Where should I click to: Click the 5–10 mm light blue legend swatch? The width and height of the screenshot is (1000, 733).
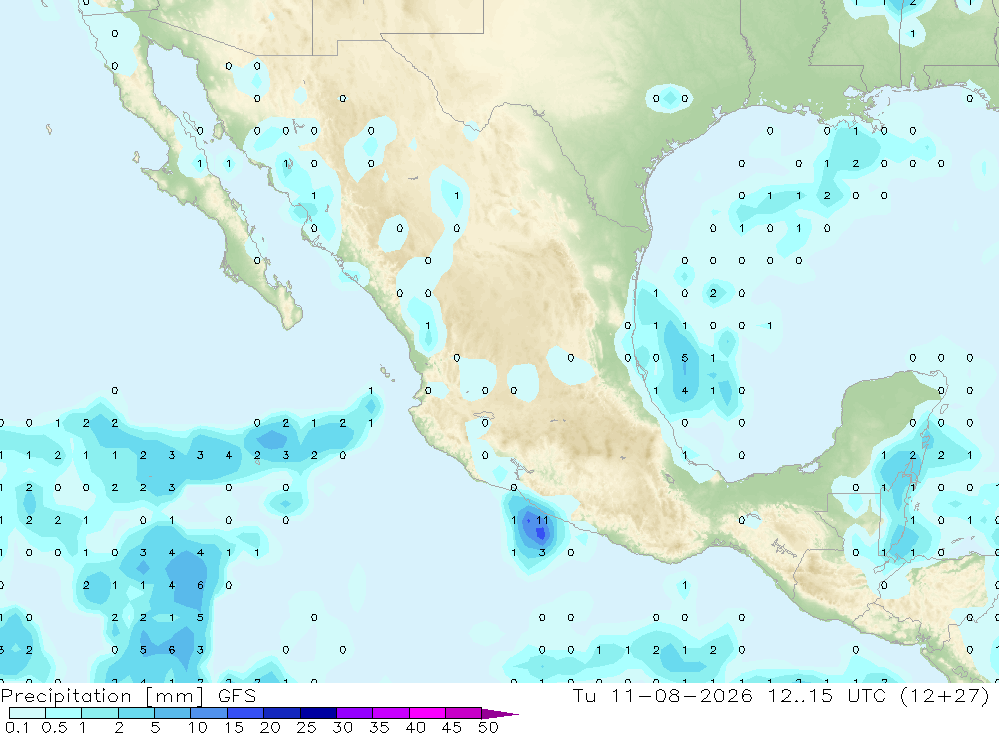(173, 713)
